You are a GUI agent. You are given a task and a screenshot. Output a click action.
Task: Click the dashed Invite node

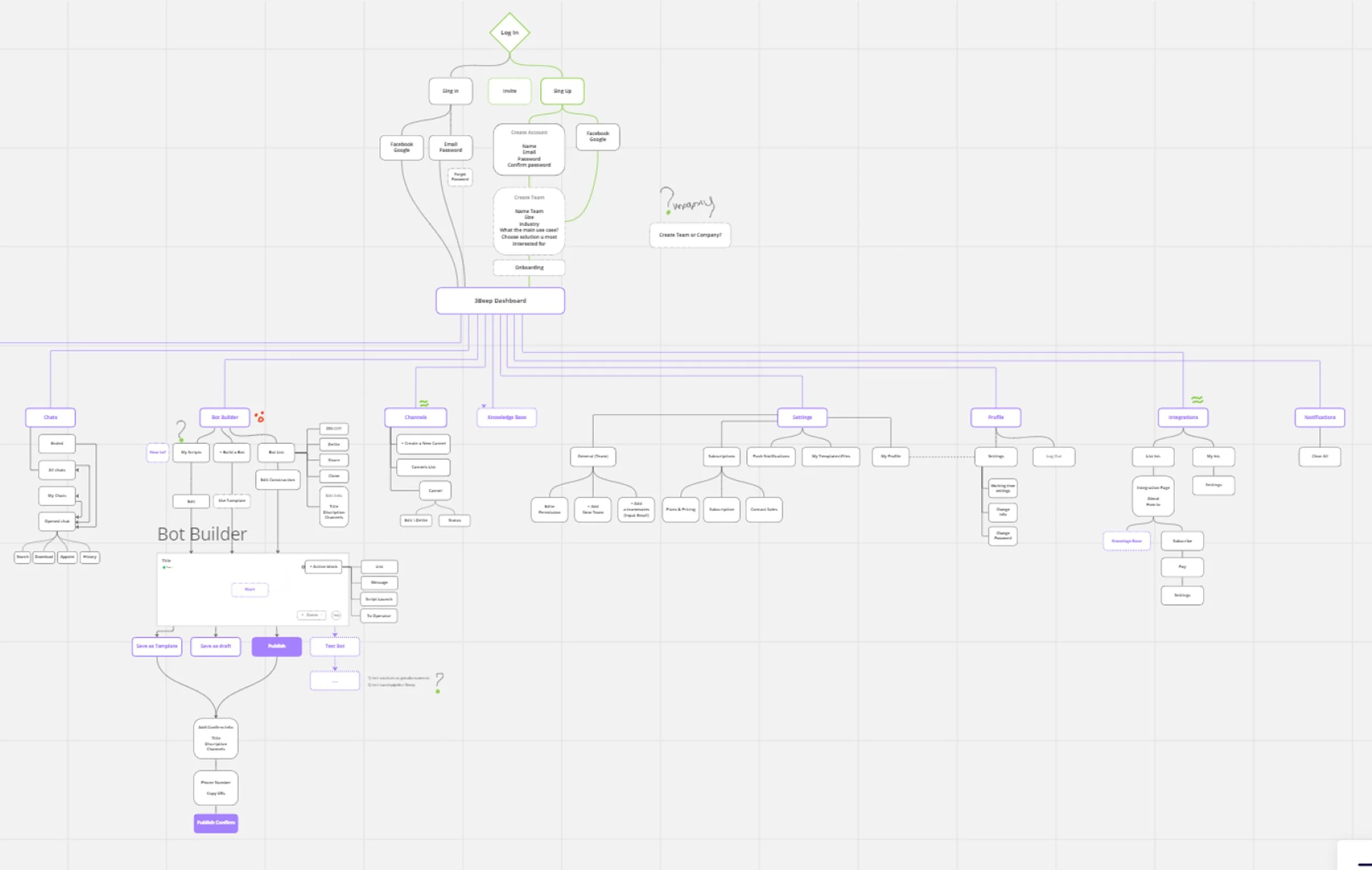coord(509,91)
